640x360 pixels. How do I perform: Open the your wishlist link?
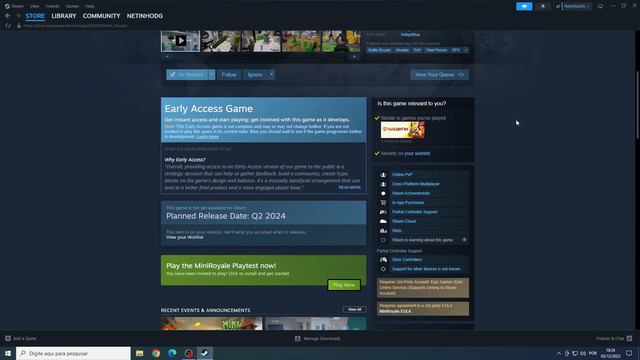(417, 153)
